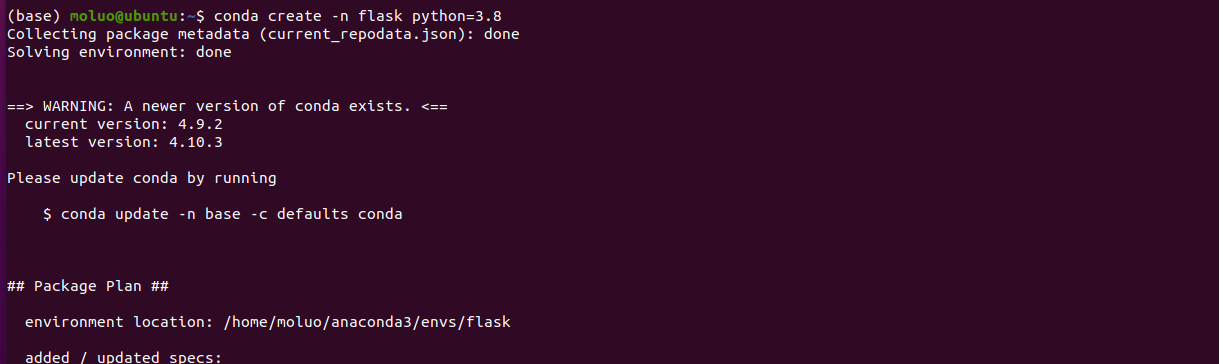Image resolution: width=1219 pixels, height=364 pixels.
Task: Click the 'added / updated specs:' line
Action: (x=123, y=357)
